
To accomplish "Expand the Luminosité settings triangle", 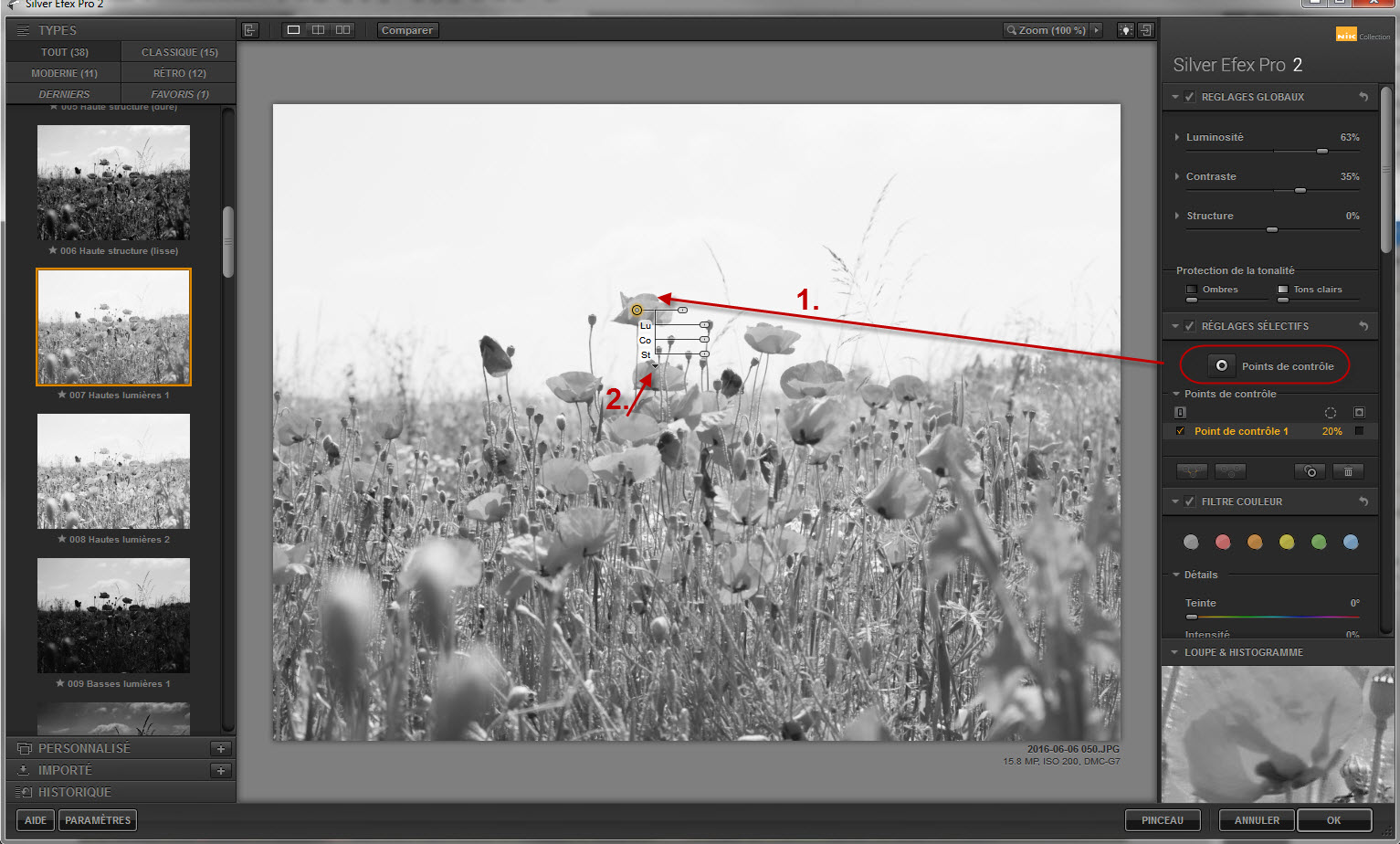I will [x=1177, y=137].
